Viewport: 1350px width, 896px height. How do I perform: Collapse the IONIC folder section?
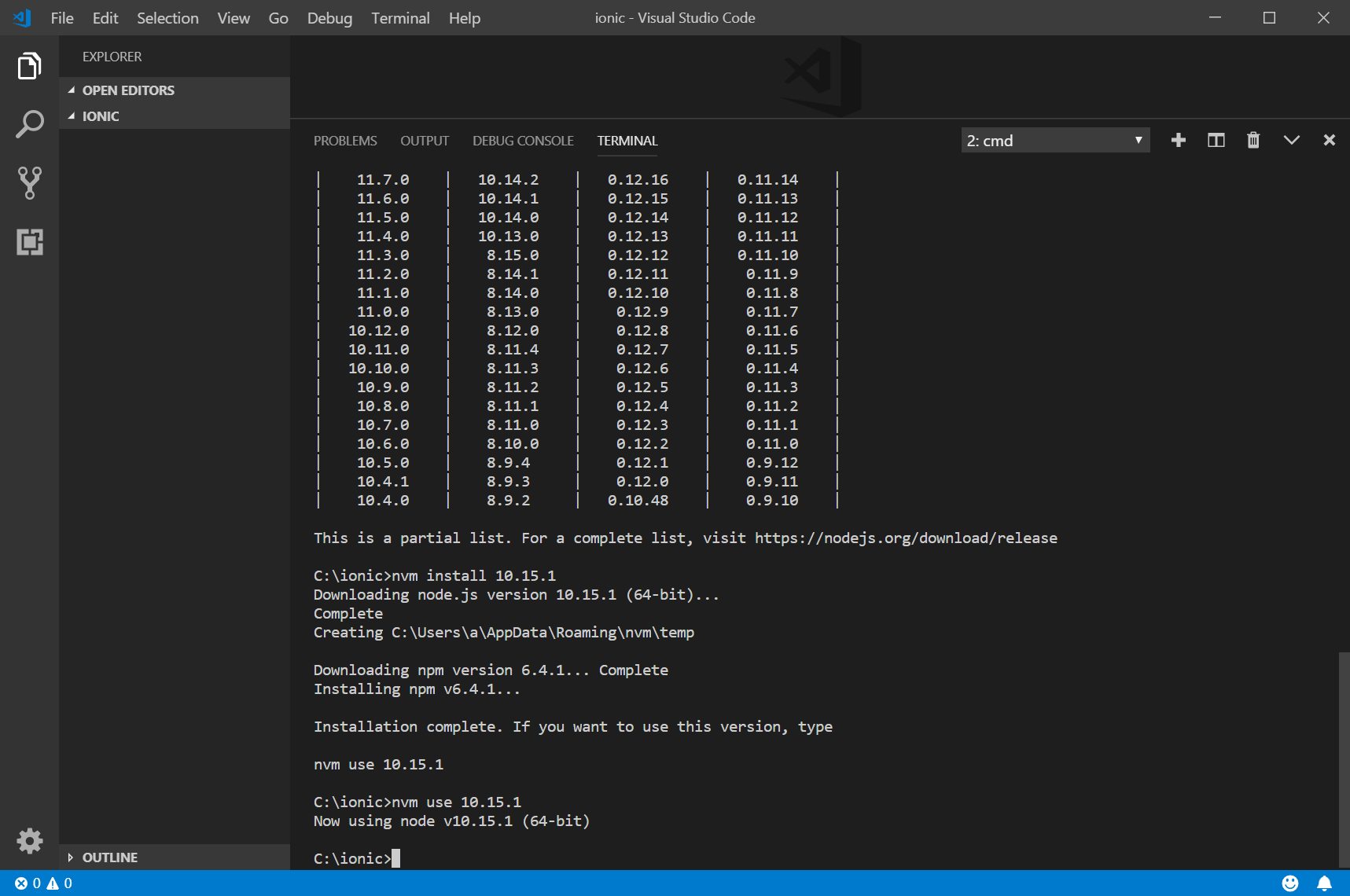[x=100, y=116]
